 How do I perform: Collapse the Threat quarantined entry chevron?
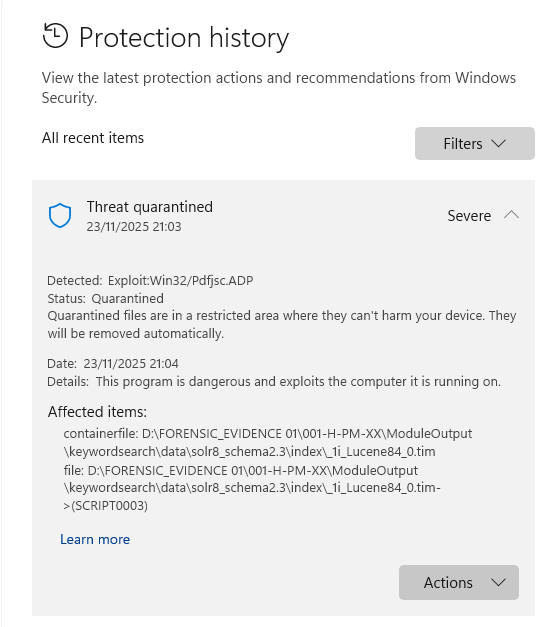click(511, 215)
